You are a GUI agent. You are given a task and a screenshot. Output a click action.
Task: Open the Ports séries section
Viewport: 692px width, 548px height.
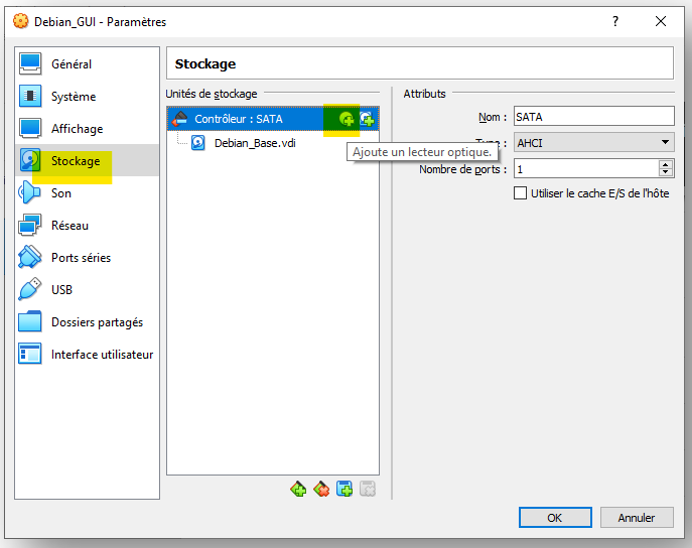87,258
